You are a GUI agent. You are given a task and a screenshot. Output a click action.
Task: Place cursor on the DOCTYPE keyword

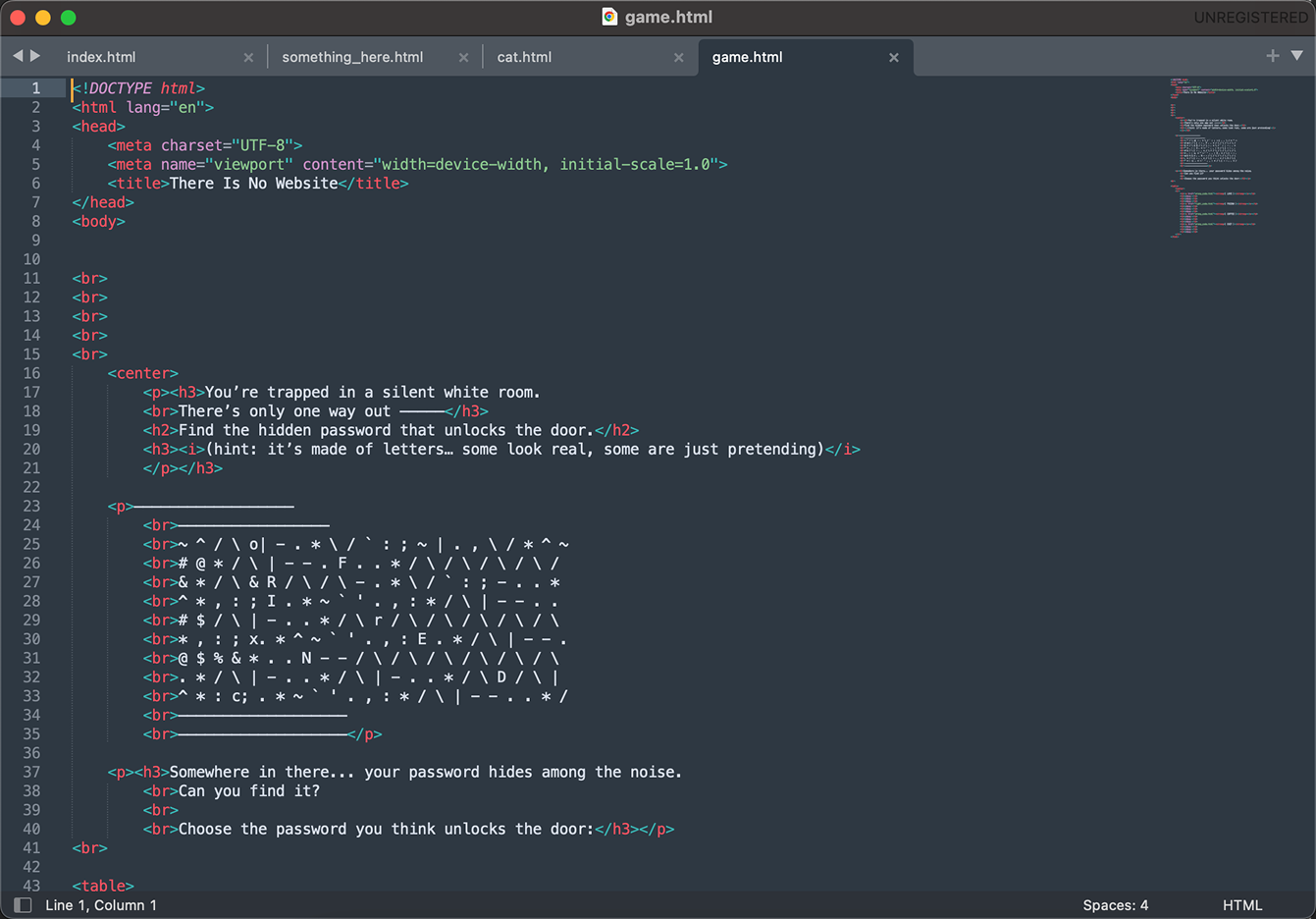click(120, 88)
